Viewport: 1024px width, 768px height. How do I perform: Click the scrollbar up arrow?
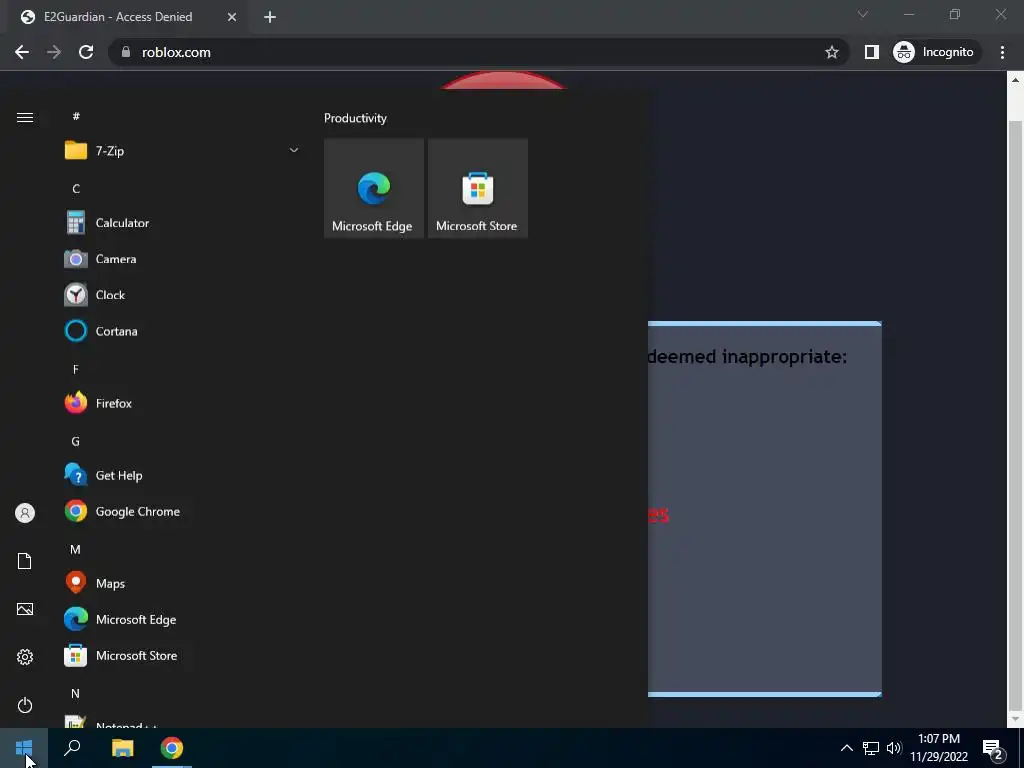pos(1015,80)
